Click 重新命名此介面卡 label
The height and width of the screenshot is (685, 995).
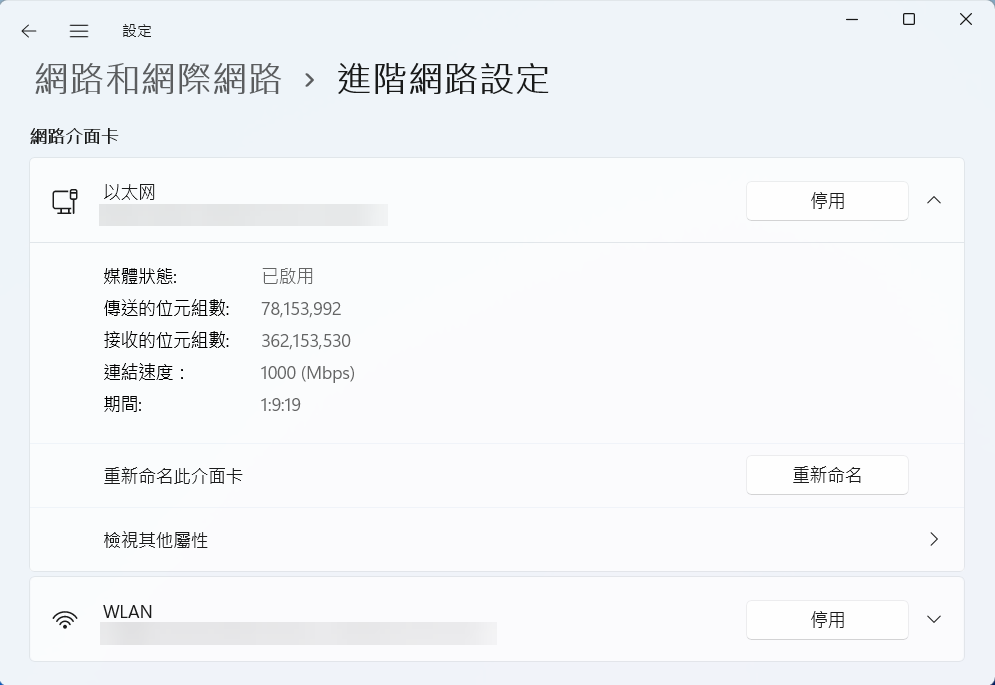[173, 476]
